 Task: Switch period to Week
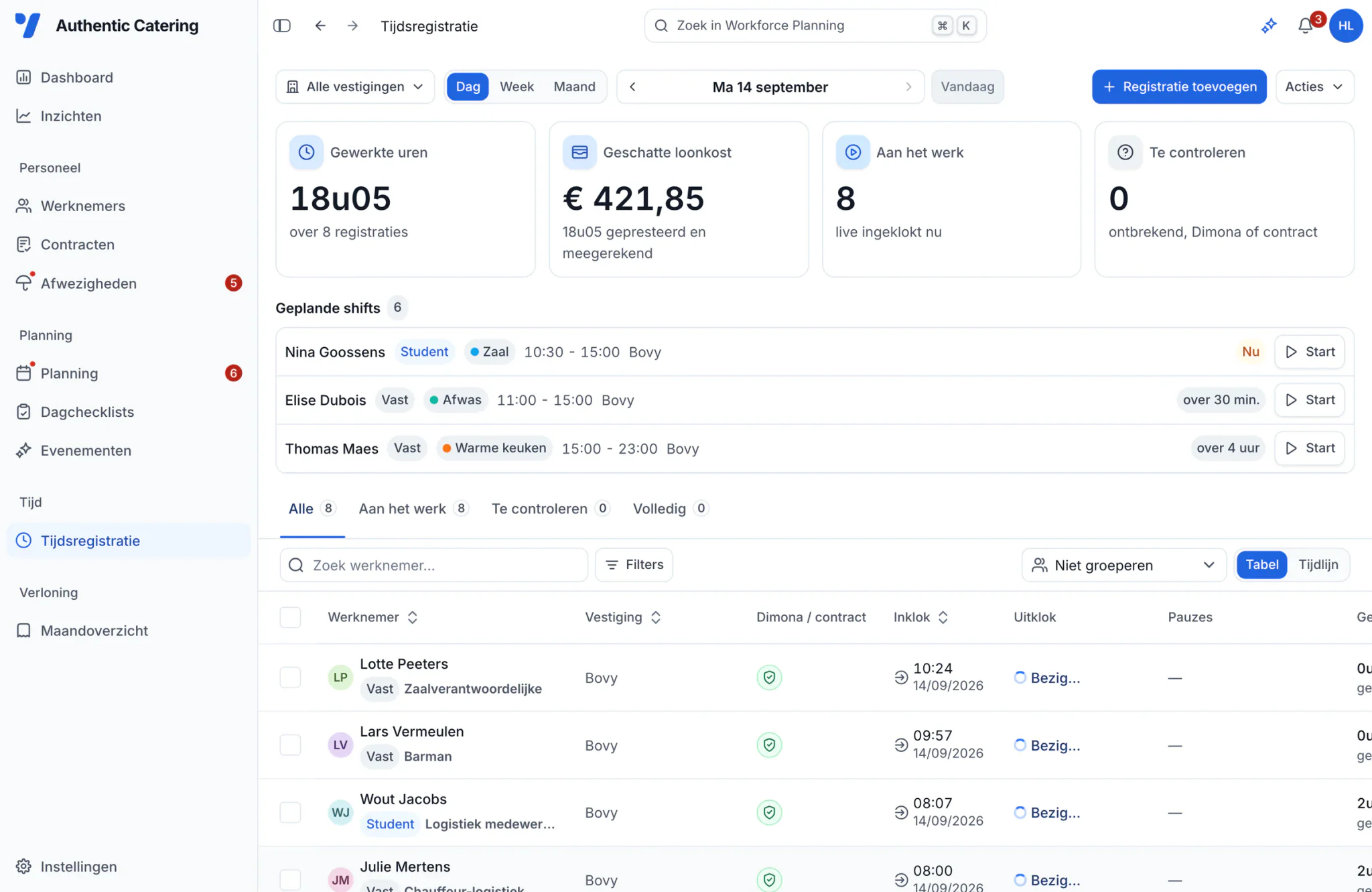517,86
